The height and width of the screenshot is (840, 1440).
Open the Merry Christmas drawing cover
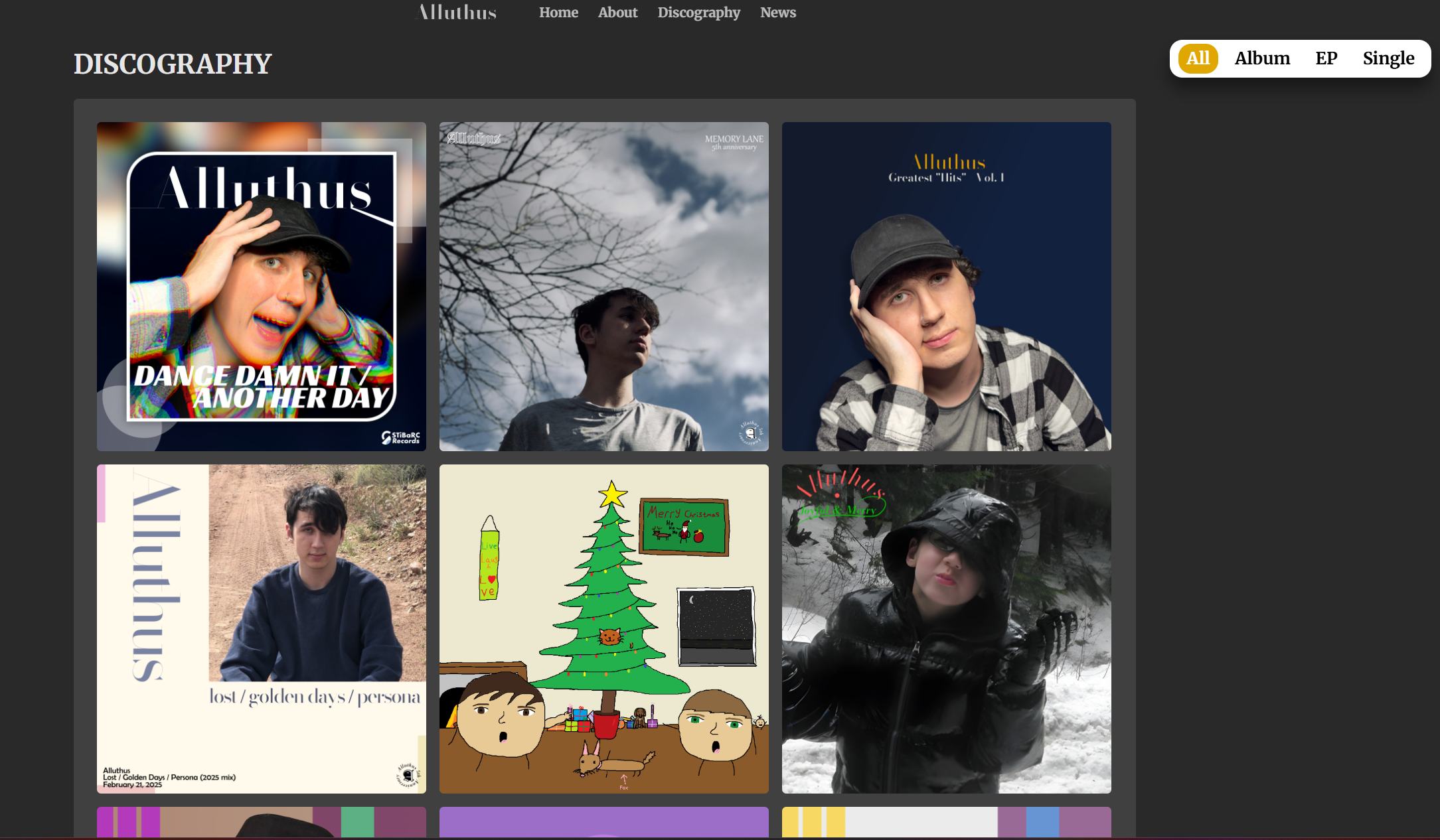[603, 628]
